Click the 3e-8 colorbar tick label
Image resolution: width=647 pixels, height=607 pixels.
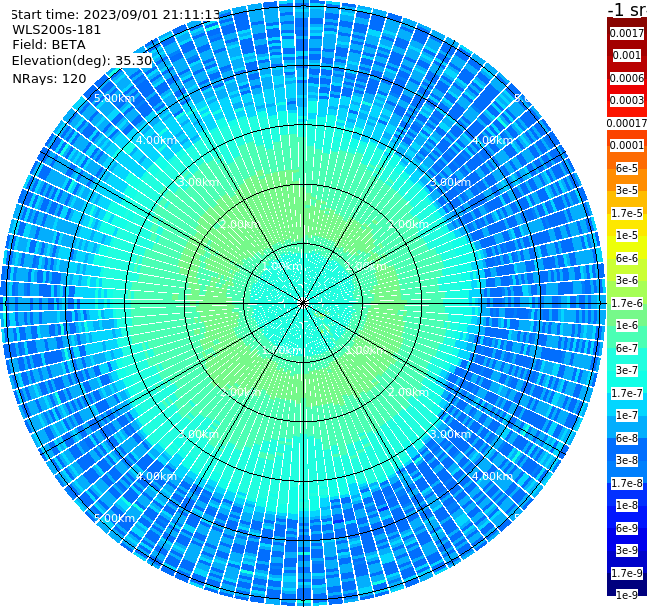pyautogui.click(x=627, y=460)
